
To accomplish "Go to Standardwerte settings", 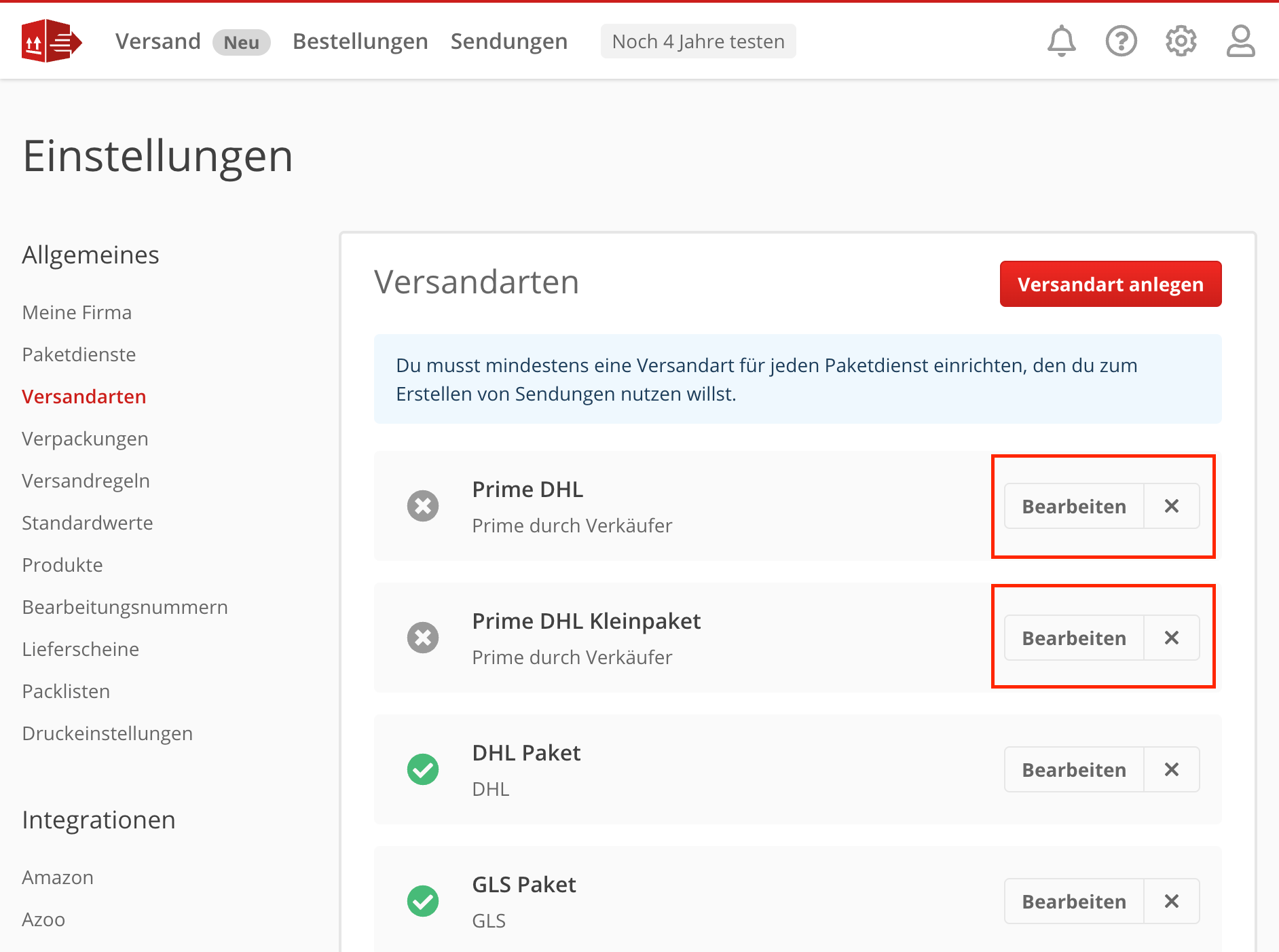I will tap(88, 523).
